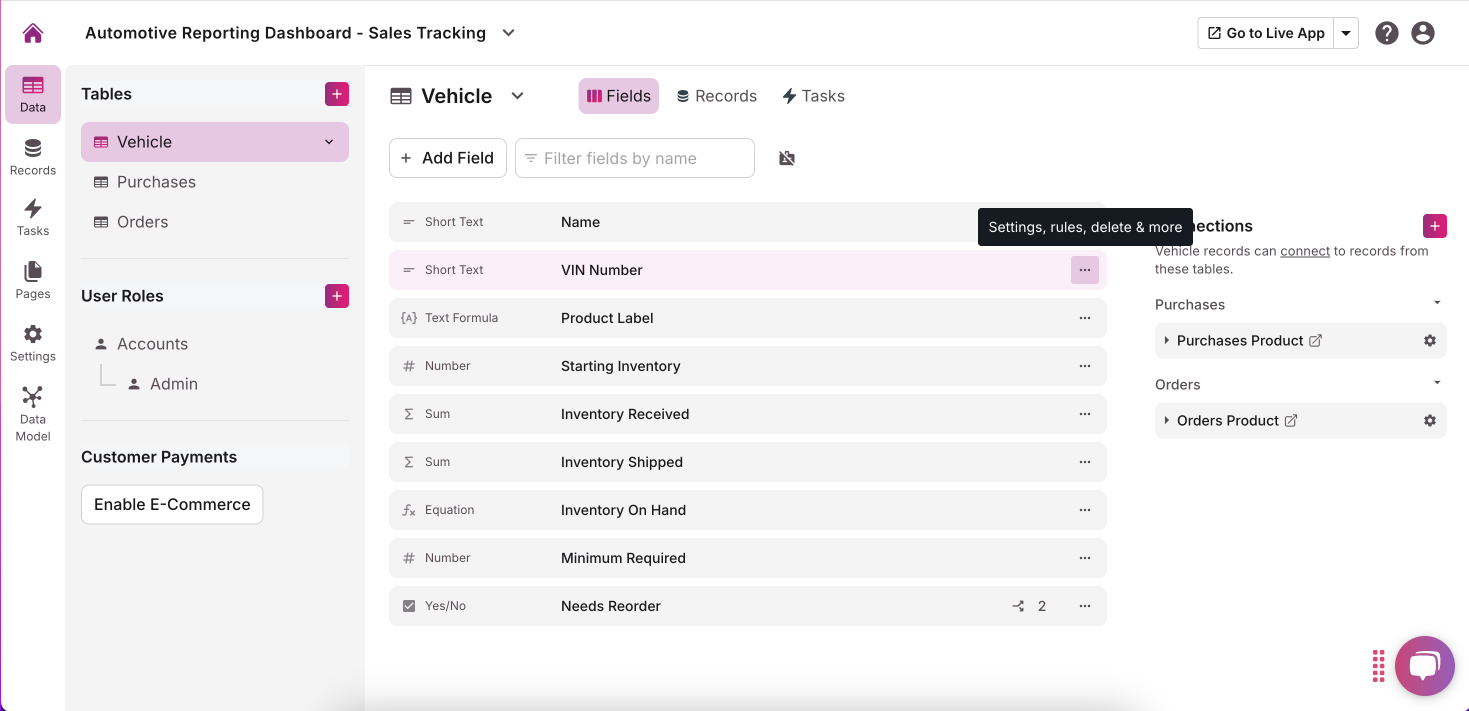Expand the Purchases Product connection triangle
This screenshot has height=711, width=1469.
click(x=1167, y=341)
